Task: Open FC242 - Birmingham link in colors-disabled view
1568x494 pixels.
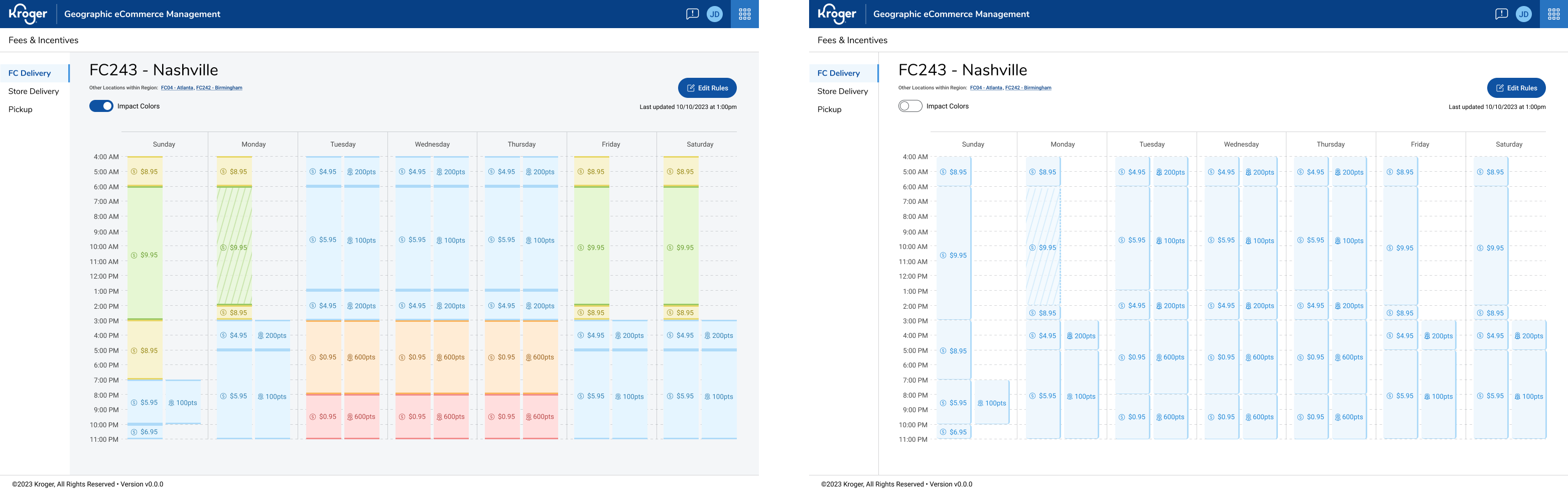Action: click(1028, 88)
